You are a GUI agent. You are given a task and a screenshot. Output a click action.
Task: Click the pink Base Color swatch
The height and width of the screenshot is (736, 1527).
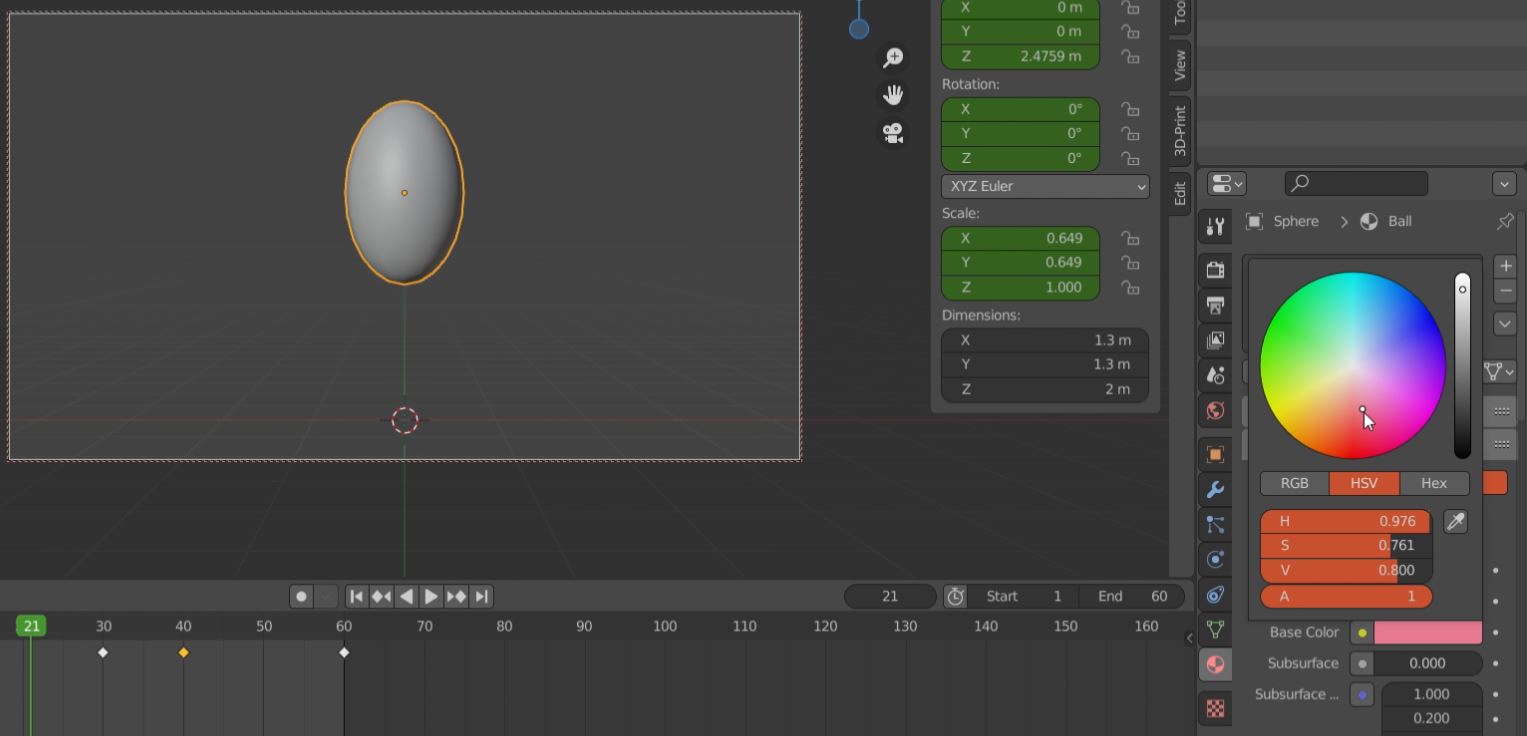click(x=1427, y=632)
